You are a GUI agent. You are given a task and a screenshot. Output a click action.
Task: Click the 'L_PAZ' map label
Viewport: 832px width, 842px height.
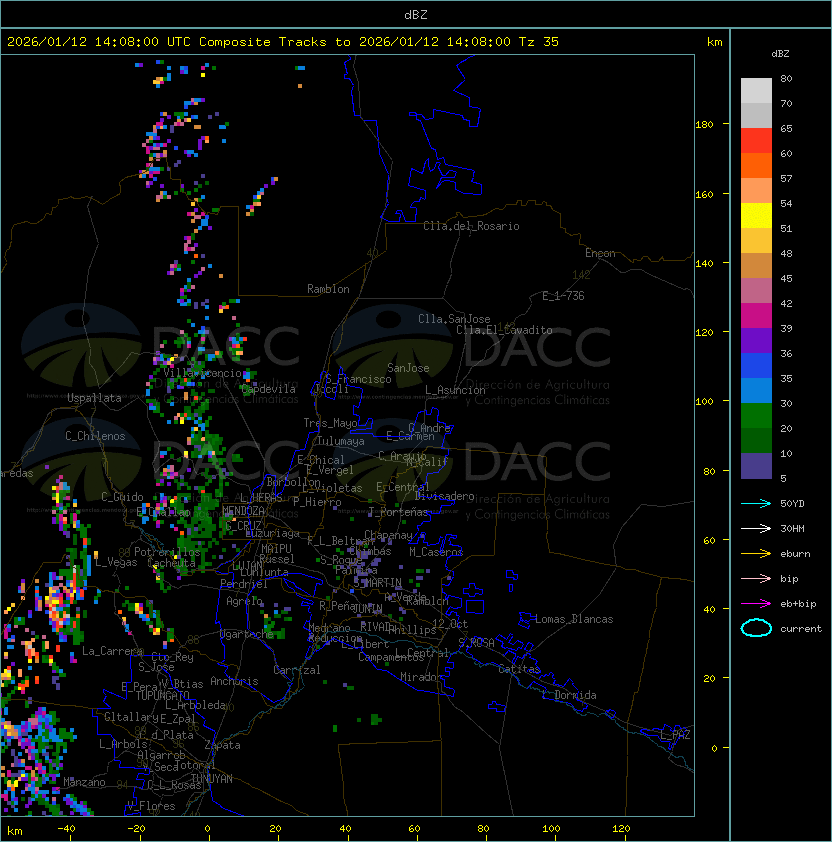(675, 735)
